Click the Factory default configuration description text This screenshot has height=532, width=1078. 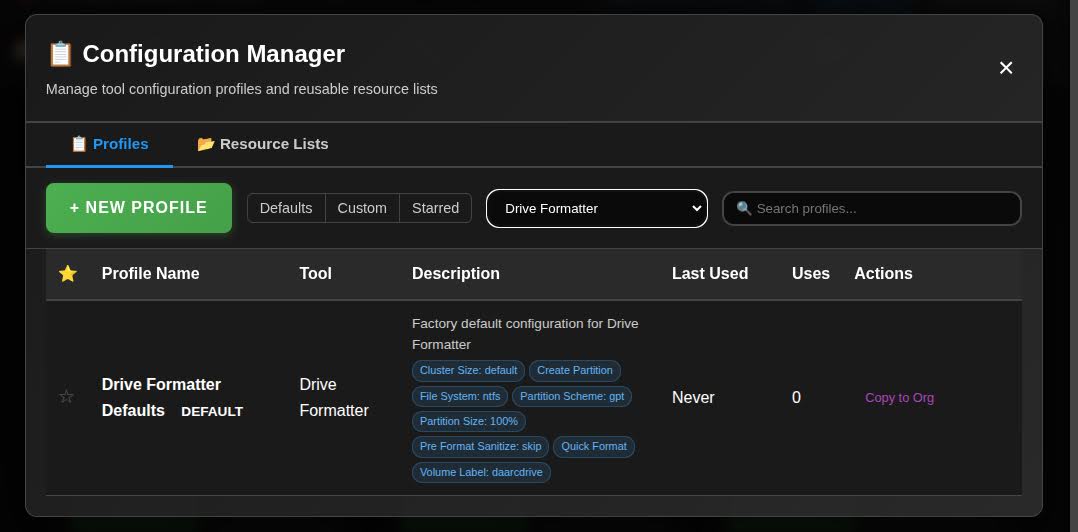point(525,333)
